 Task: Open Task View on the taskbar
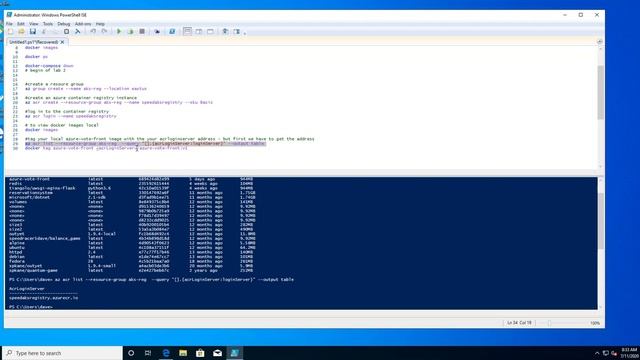(x=148, y=353)
